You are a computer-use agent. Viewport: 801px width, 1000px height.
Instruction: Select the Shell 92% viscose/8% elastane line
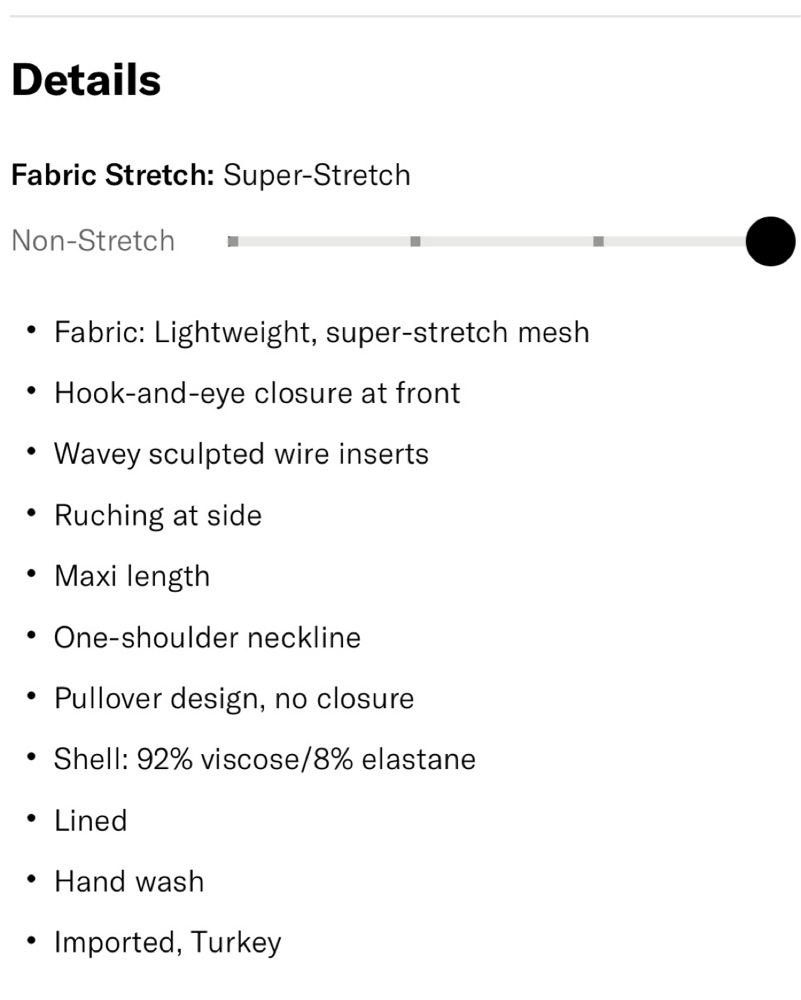pyautogui.click(x=264, y=760)
